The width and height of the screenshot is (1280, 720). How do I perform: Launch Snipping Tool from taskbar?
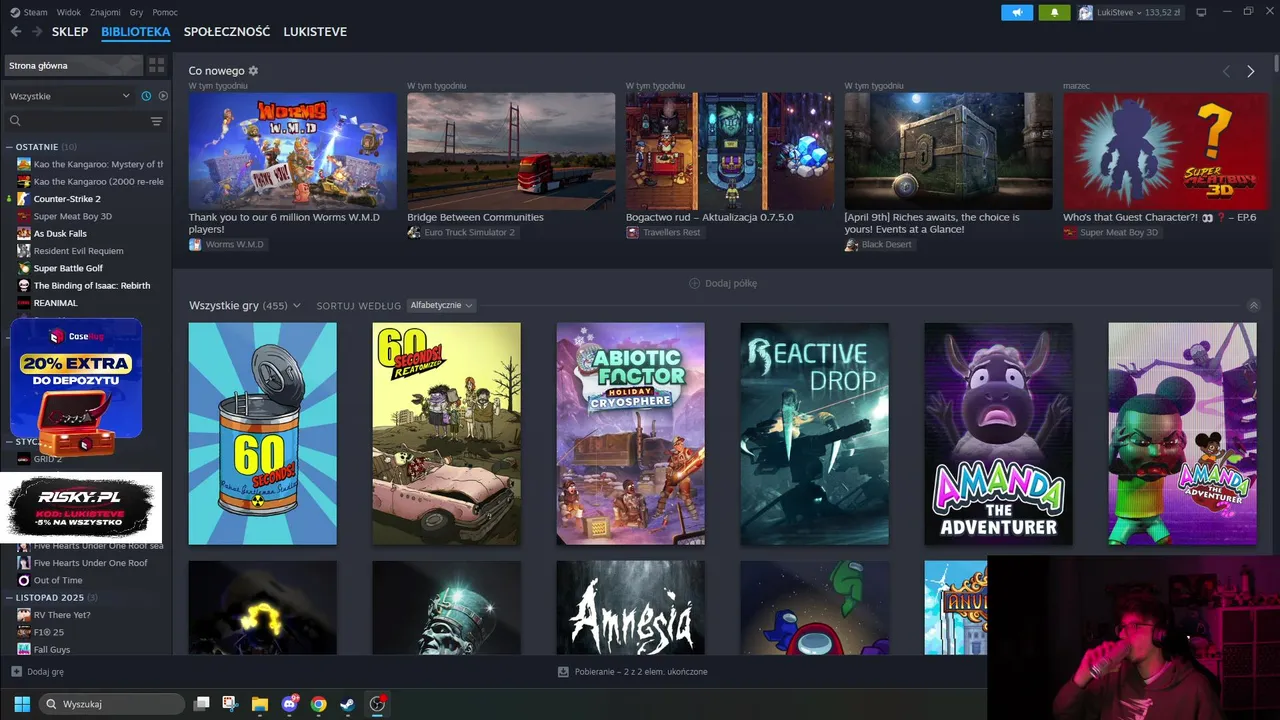(x=230, y=704)
